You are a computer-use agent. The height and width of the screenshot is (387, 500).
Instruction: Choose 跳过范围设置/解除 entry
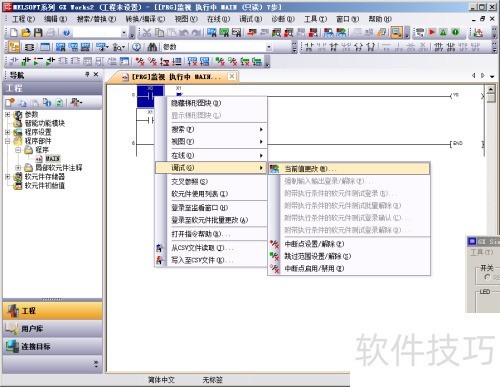(349, 256)
